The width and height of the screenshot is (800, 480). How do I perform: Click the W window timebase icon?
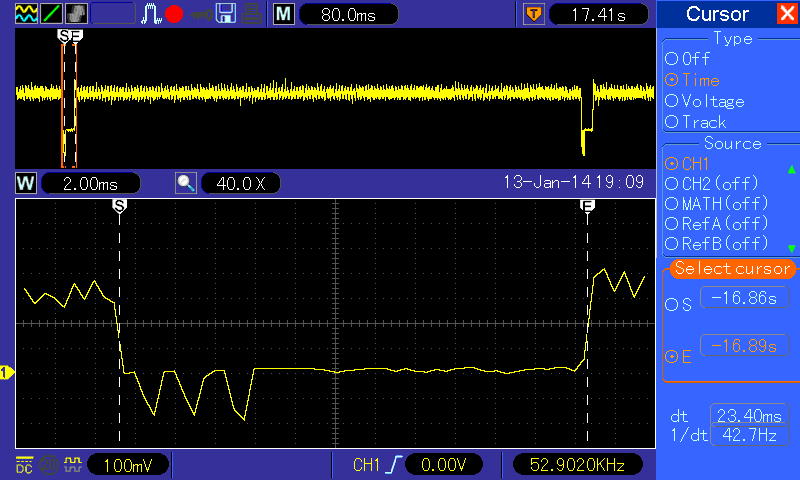pyautogui.click(x=26, y=183)
